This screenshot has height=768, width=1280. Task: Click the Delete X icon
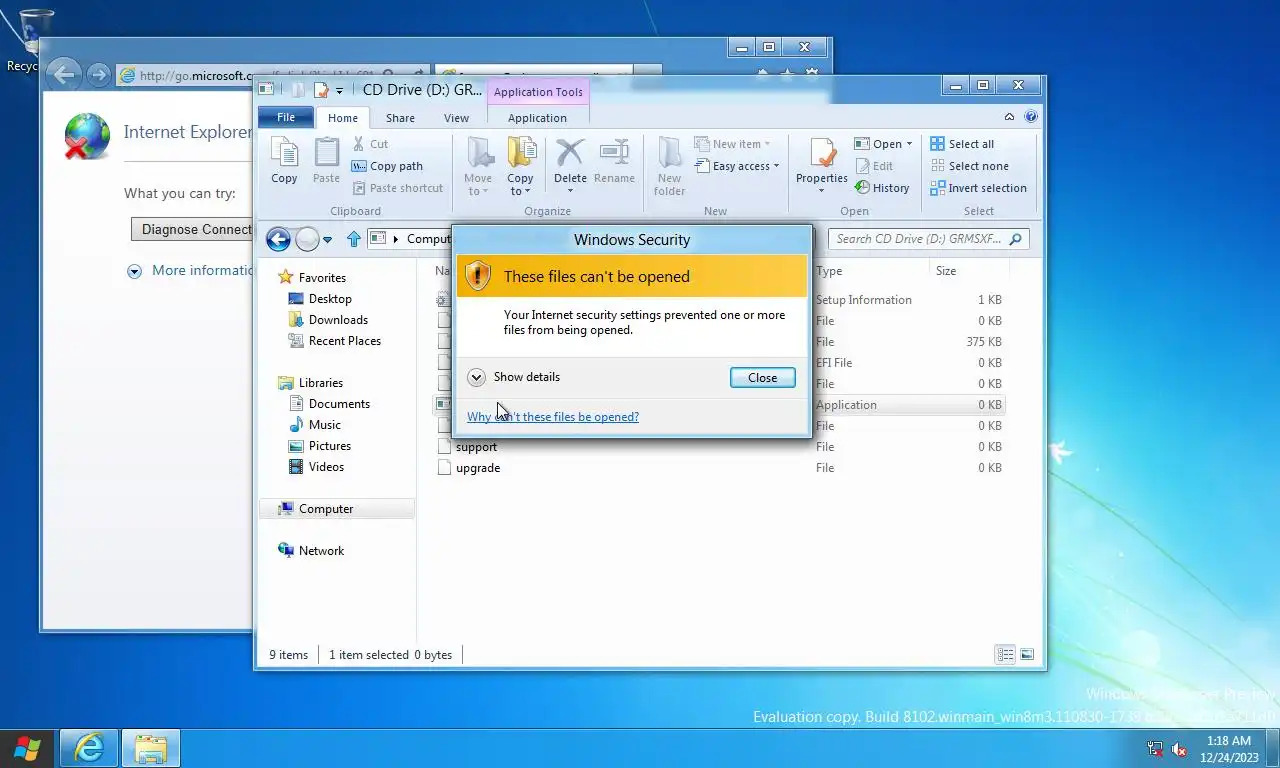point(570,162)
